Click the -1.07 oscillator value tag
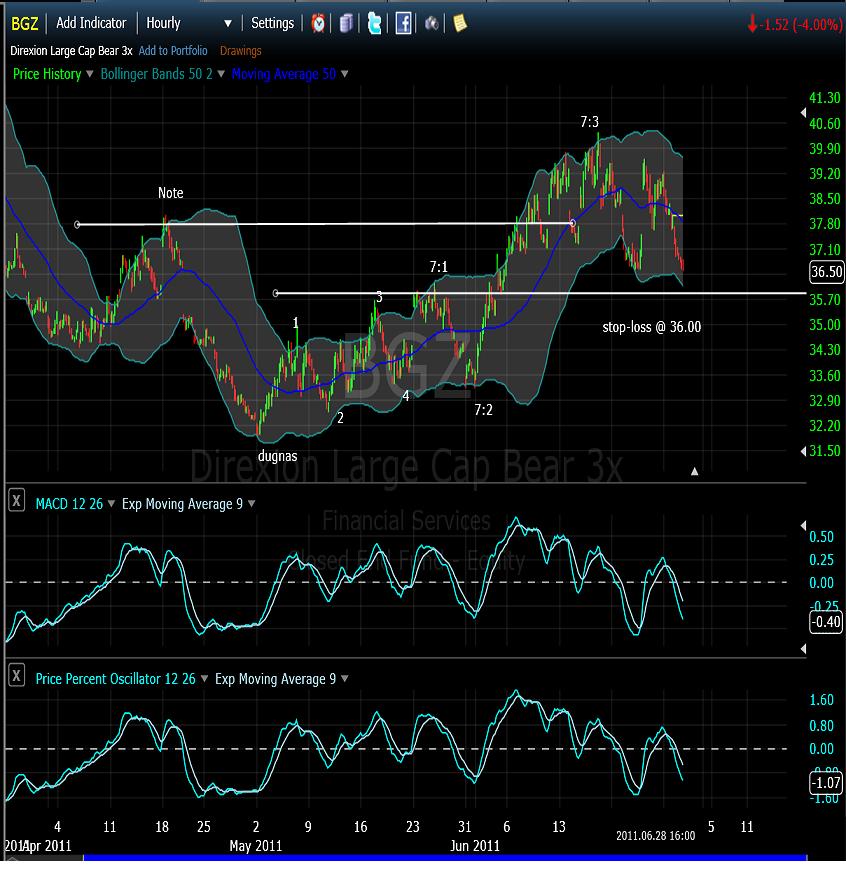Screen dimensions: 846x877 pyautogui.click(x=826, y=782)
